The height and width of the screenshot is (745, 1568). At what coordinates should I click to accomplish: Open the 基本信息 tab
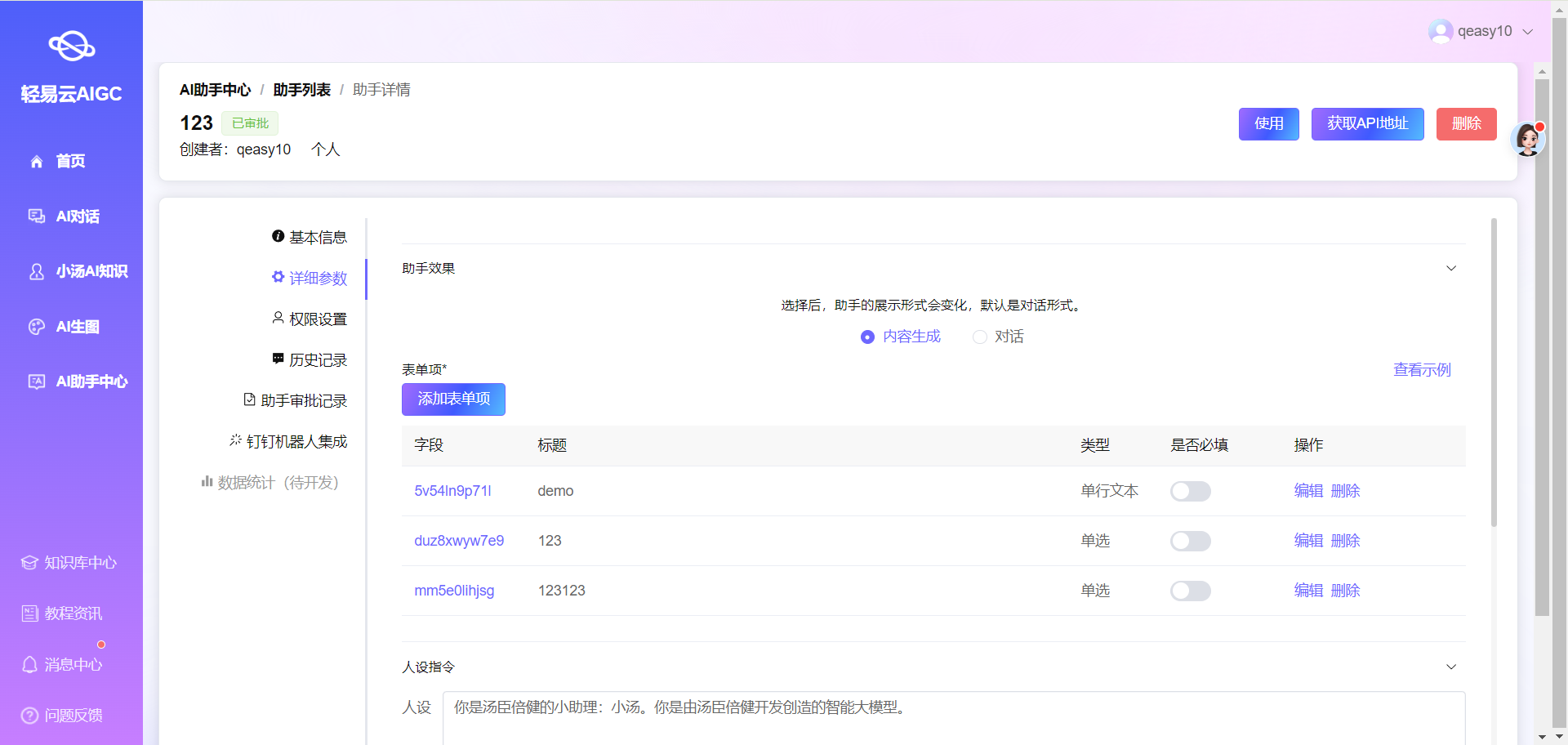tap(310, 237)
